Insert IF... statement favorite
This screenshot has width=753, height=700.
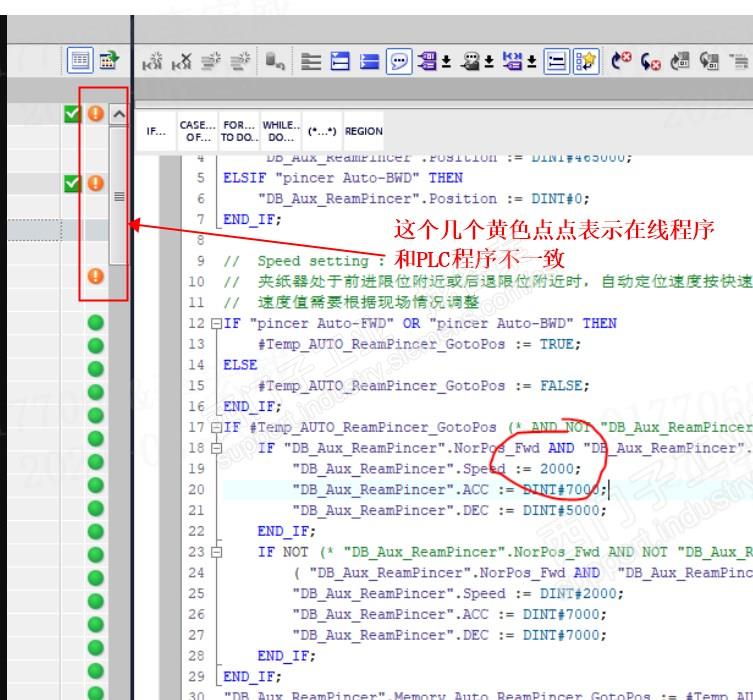(x=156, y=131)
